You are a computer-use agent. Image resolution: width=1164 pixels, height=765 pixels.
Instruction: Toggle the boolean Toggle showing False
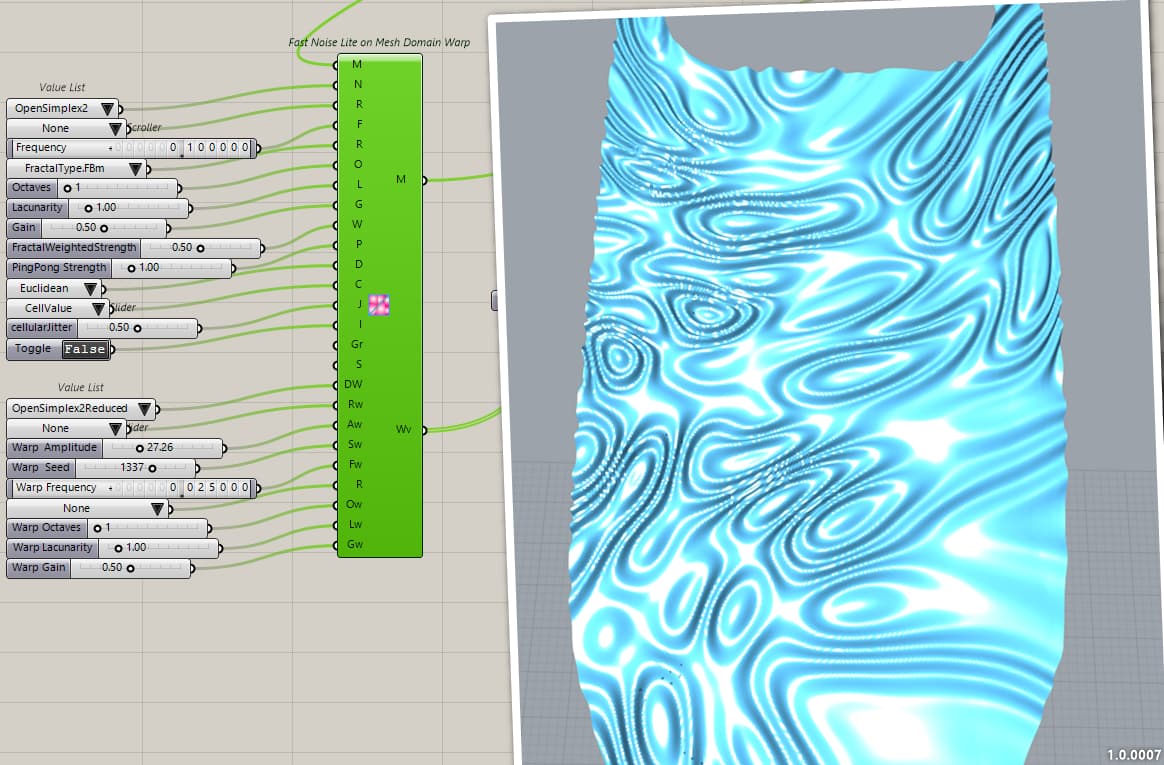tap(83, 349)
